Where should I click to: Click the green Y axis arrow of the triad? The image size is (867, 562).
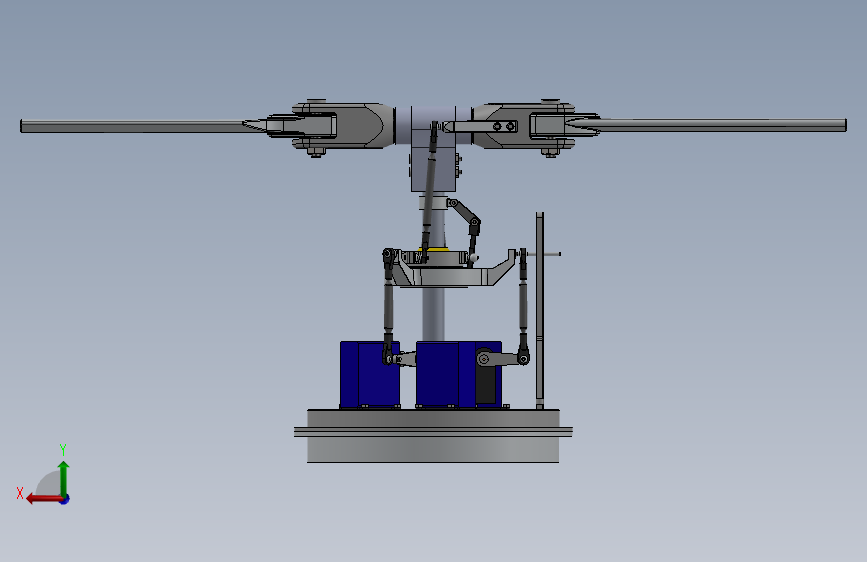[64, 478]
